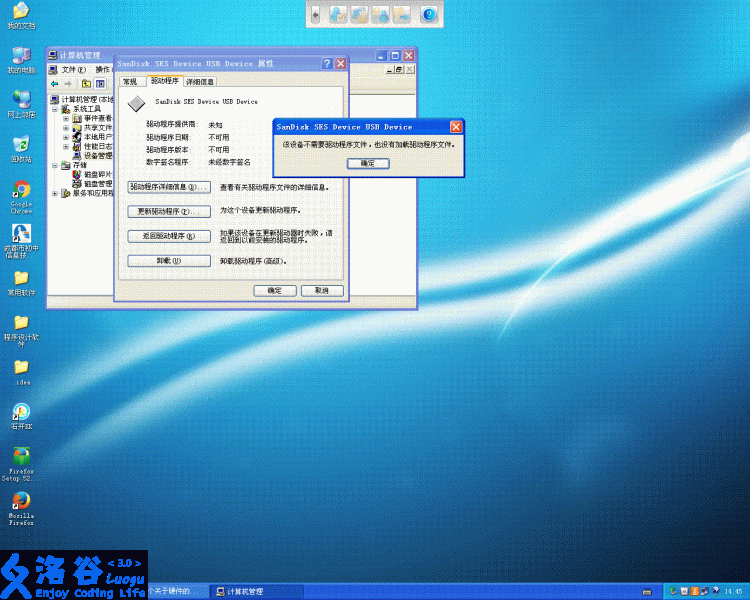The height and width of the screenshot is (600, 750).
Task: Open the Mozilla Firefox desktop icon
Action: [20, 501]
